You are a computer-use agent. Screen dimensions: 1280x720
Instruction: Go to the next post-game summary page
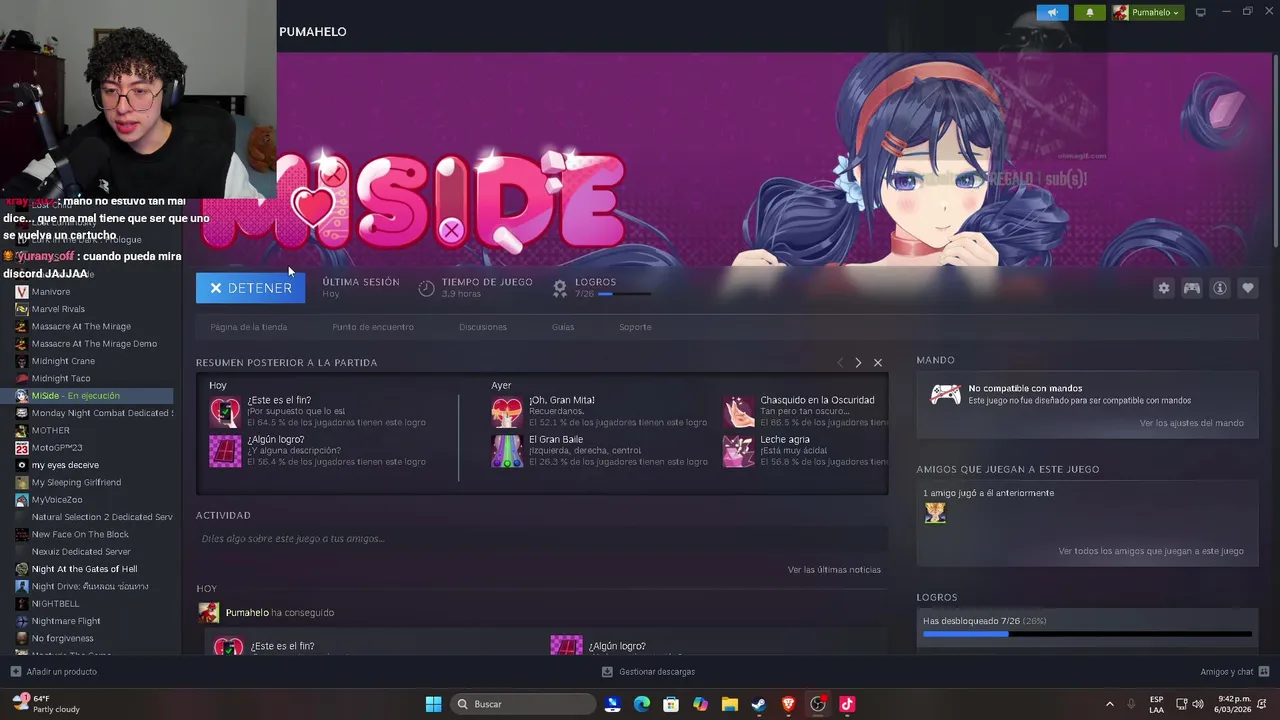[858, 363]
